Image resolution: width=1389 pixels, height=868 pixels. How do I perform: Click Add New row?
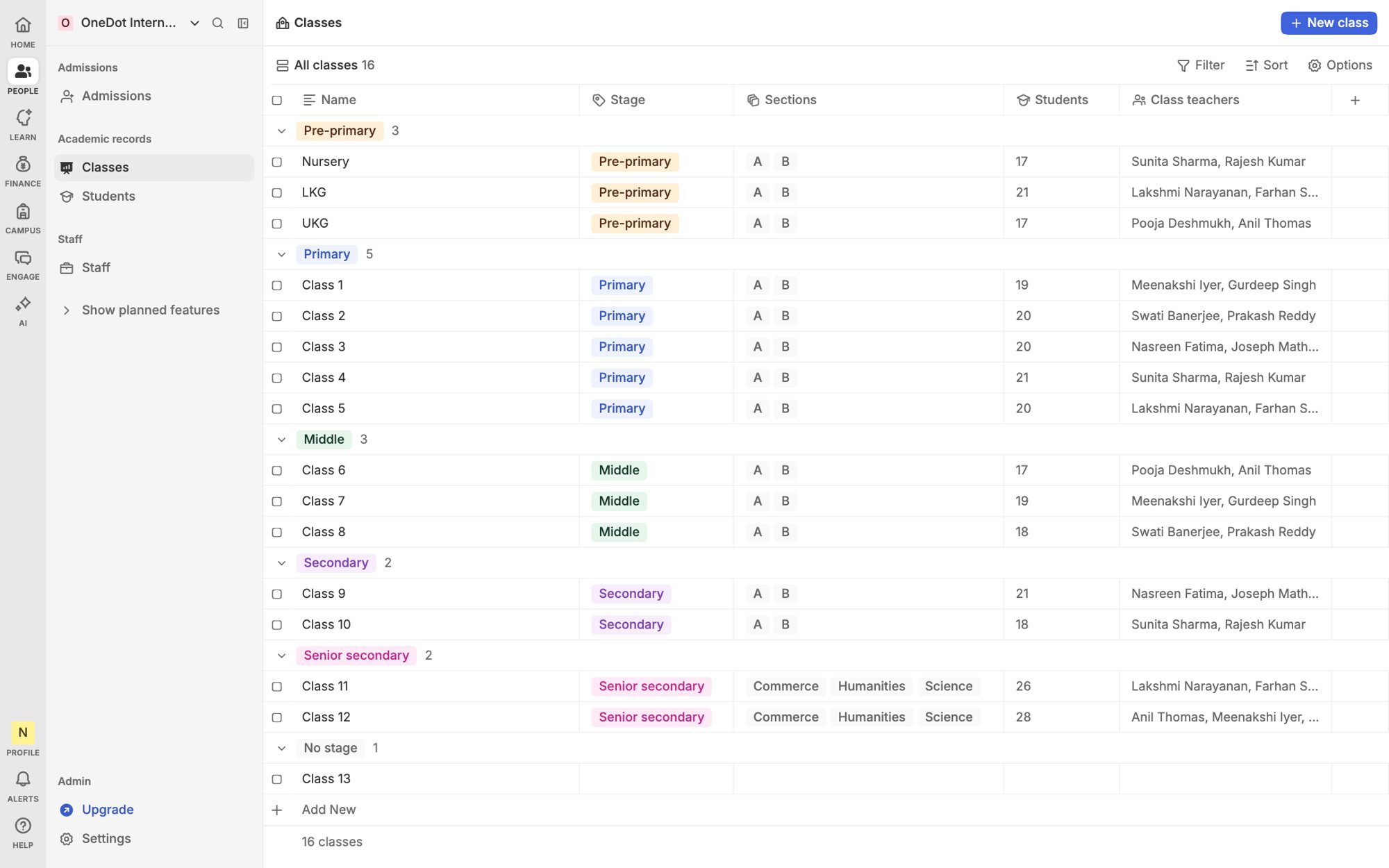pyautogui.click(x=328, y=810)
